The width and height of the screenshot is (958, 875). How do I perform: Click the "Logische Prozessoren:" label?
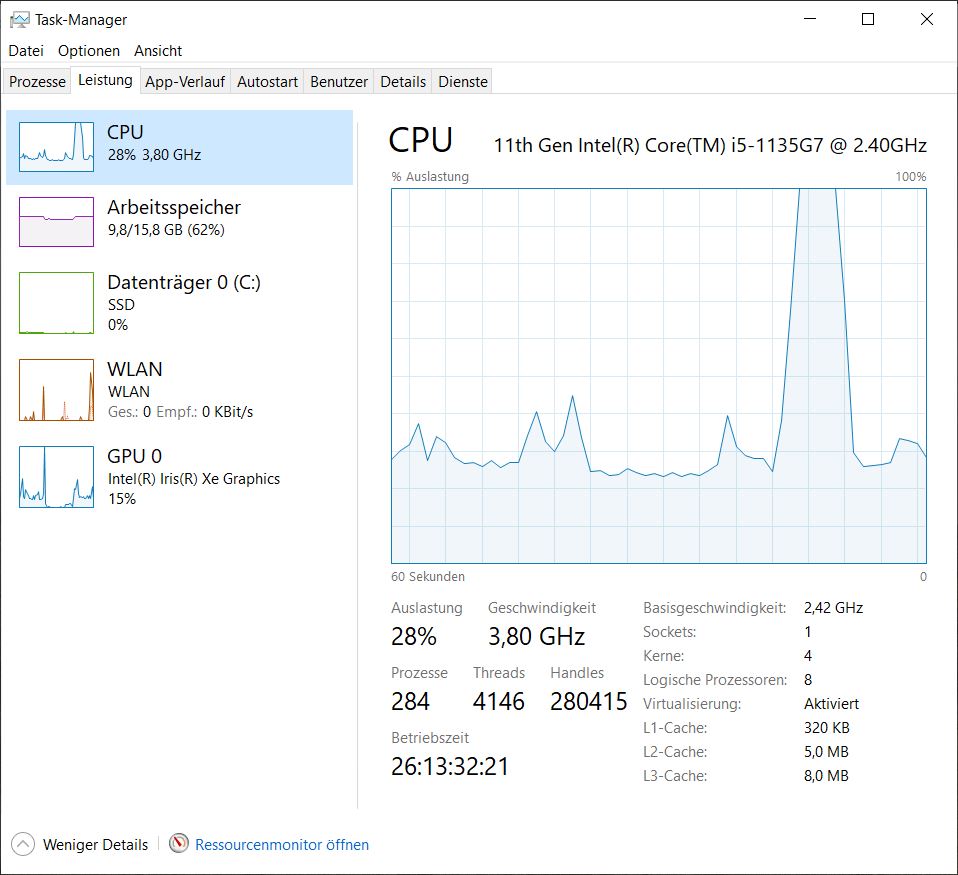tap(715, 680)
